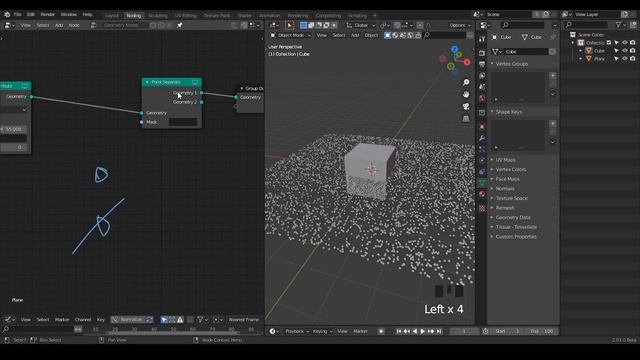Play the animation

click(422, 331)
